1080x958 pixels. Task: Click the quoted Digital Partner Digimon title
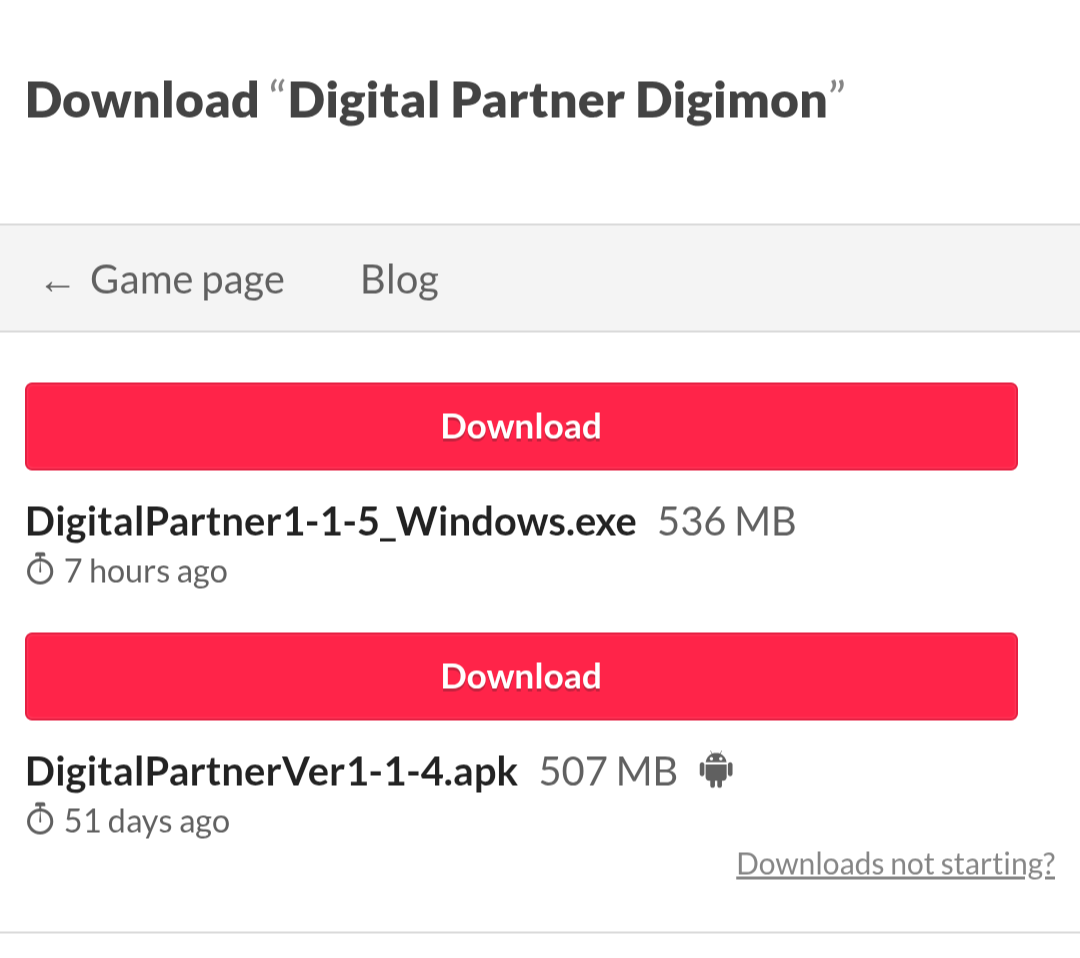point(558,101)
